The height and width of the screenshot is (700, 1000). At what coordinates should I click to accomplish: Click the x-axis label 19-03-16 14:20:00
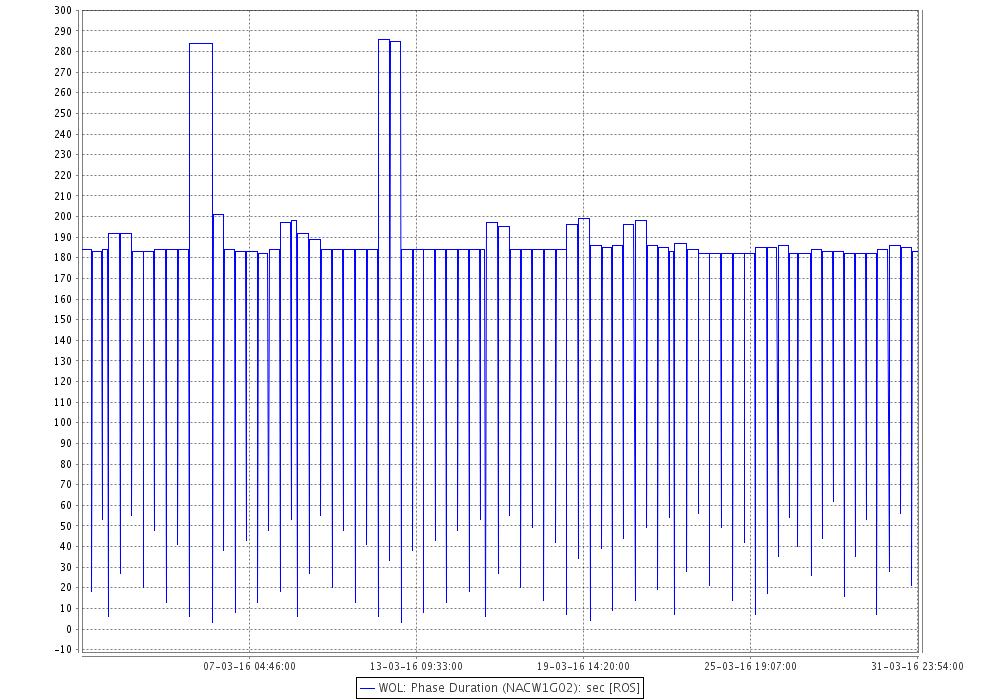click(x=583, y=666)
